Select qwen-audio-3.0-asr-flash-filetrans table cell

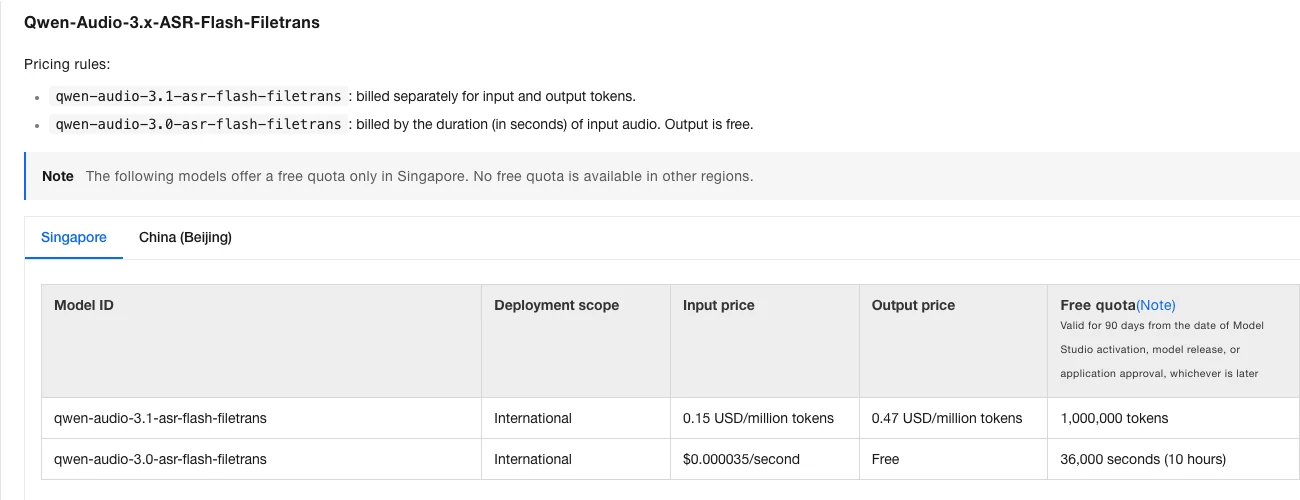pyautogui.click(x=261, y=459)
